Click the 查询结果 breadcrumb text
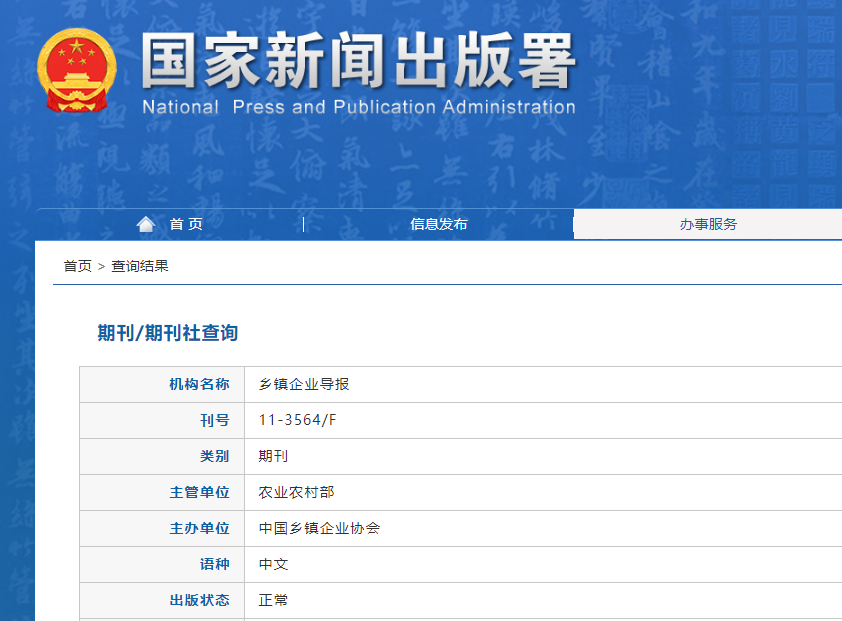842x621 pixels. tap(140, 266)
